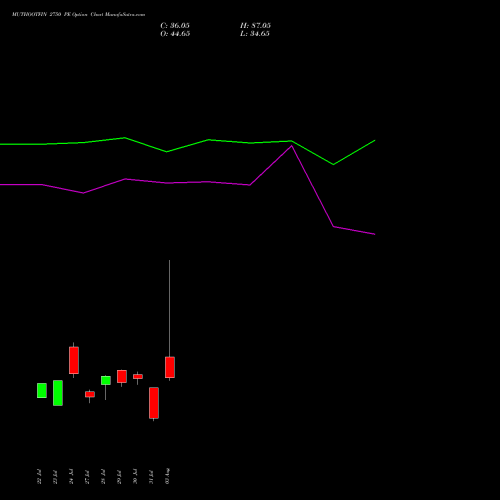The width and height of the screenshot is (500, 500).
Task: Click the 31 Jul date label
Action: (x=151, y=477)
